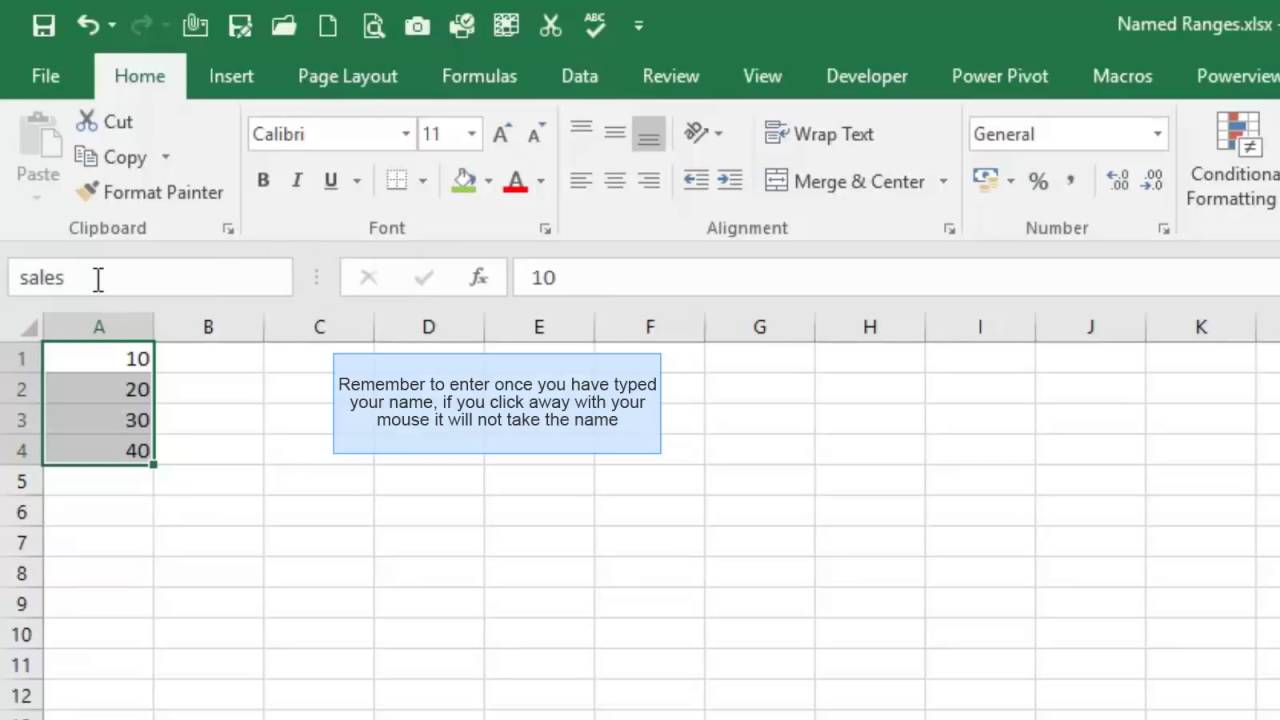The width and height of the screenshot is (1280, 720).
Task: Click Format Painter
Action: [150, 192]
